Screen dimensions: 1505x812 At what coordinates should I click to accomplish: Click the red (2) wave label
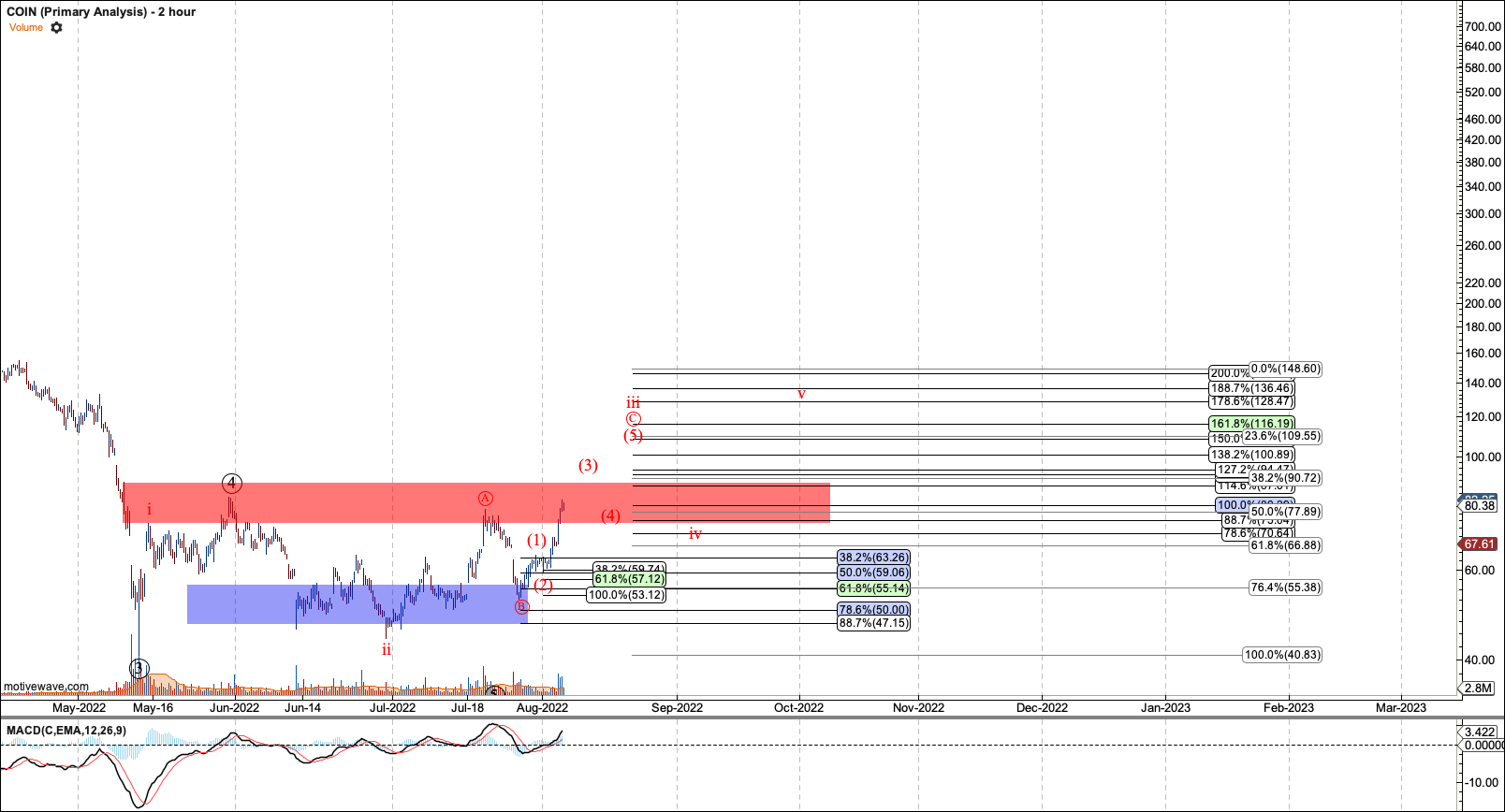[x=543, y=586]
